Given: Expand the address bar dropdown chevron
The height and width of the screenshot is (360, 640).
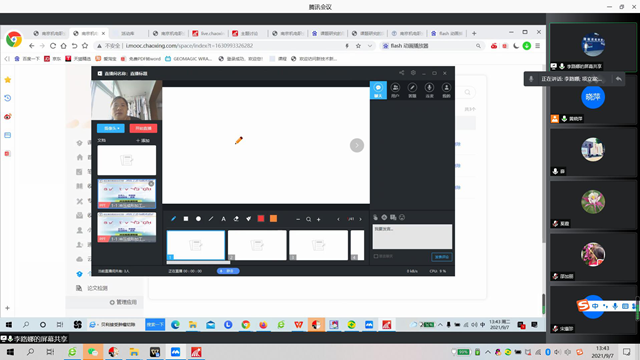Looking at the screenshot, I should click(370, 46).
